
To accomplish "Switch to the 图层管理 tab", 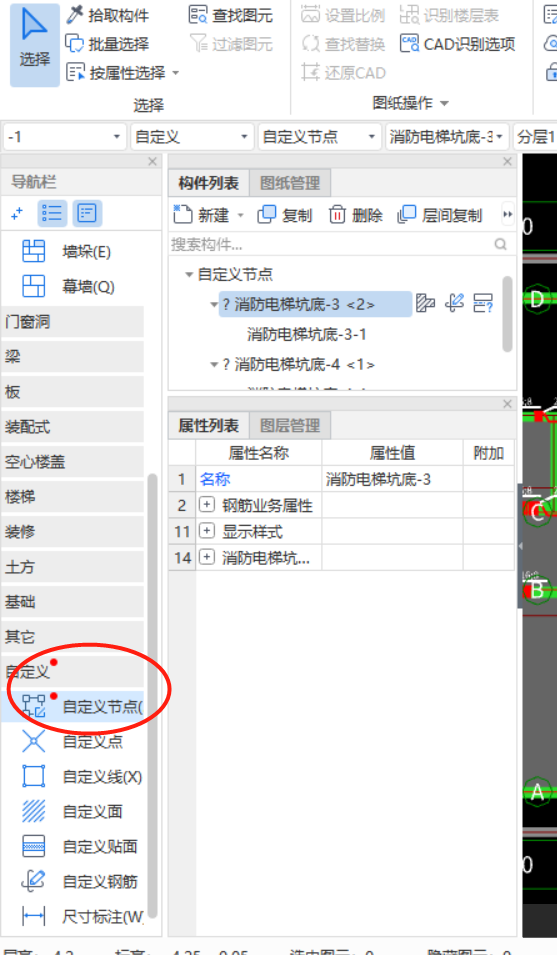I will click(x=290, y=426).
